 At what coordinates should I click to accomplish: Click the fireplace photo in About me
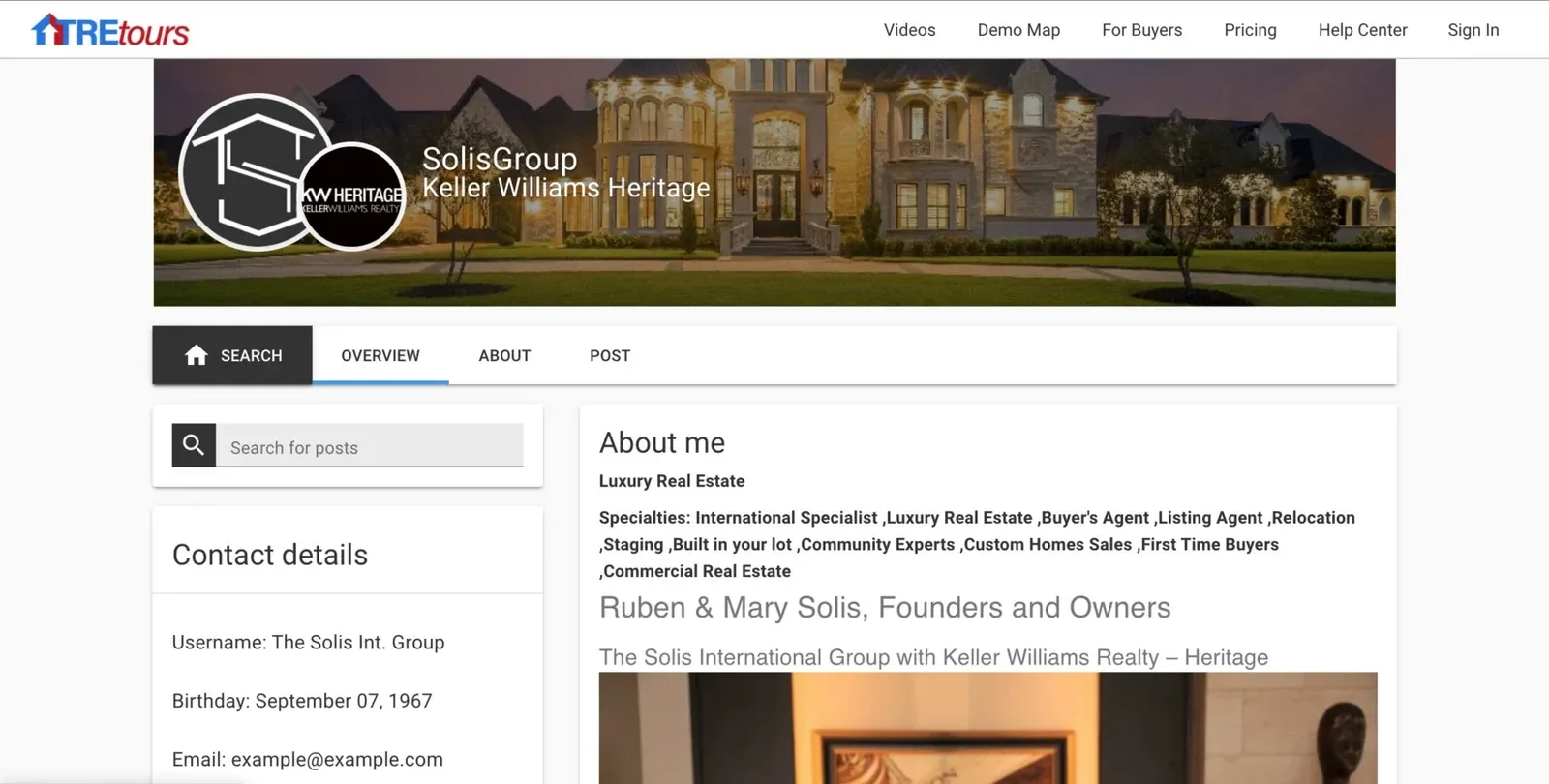pos(987,728)
